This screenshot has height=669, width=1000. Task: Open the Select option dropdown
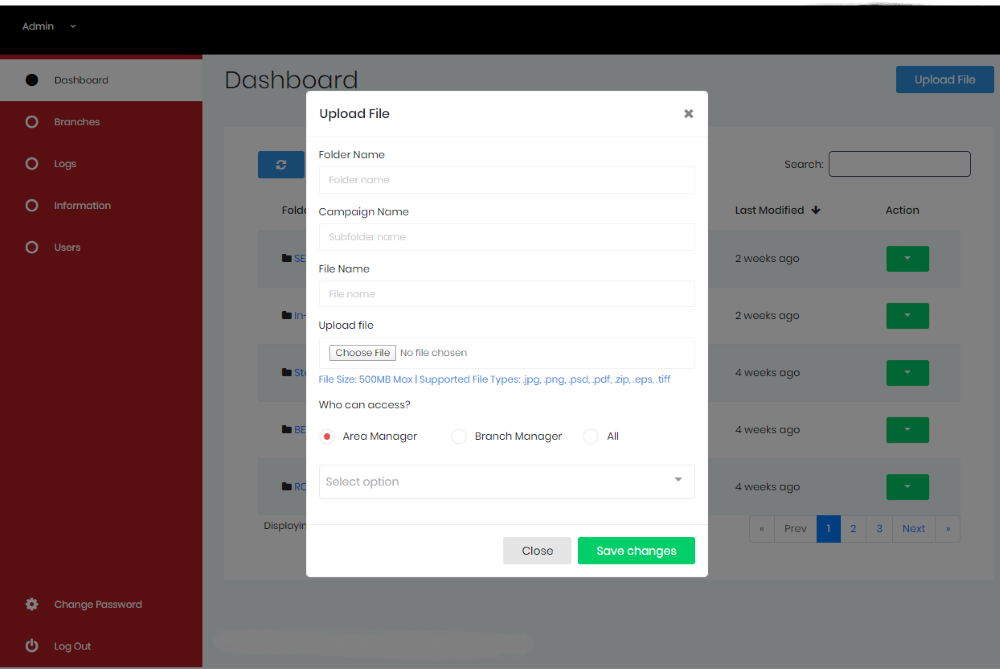(506, 481)
